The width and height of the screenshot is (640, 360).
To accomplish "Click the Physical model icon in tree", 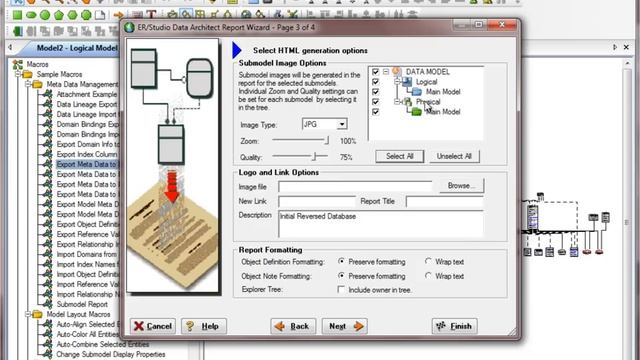I will (407, 102).
